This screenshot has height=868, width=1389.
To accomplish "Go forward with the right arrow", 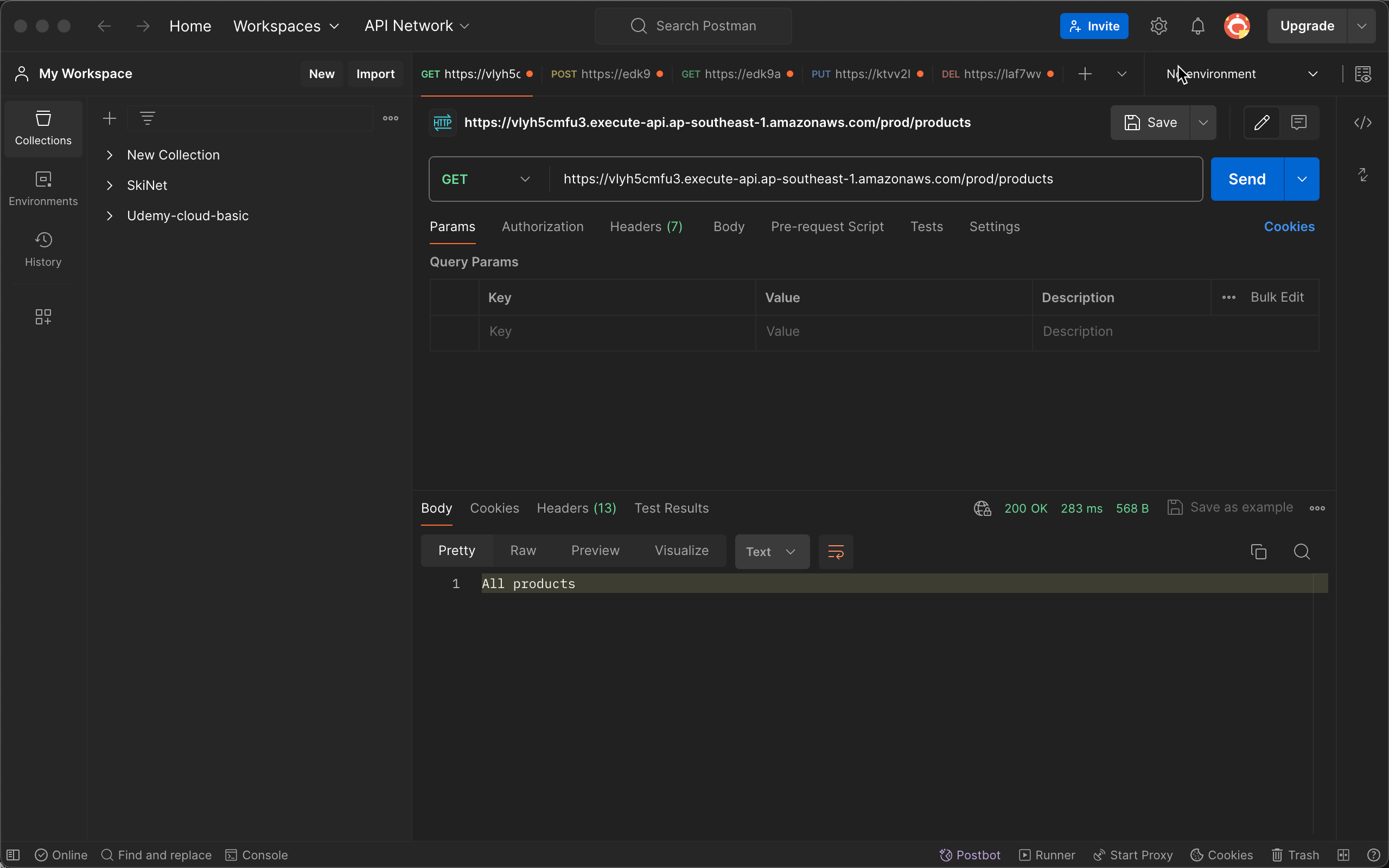I will coord(143,26).
